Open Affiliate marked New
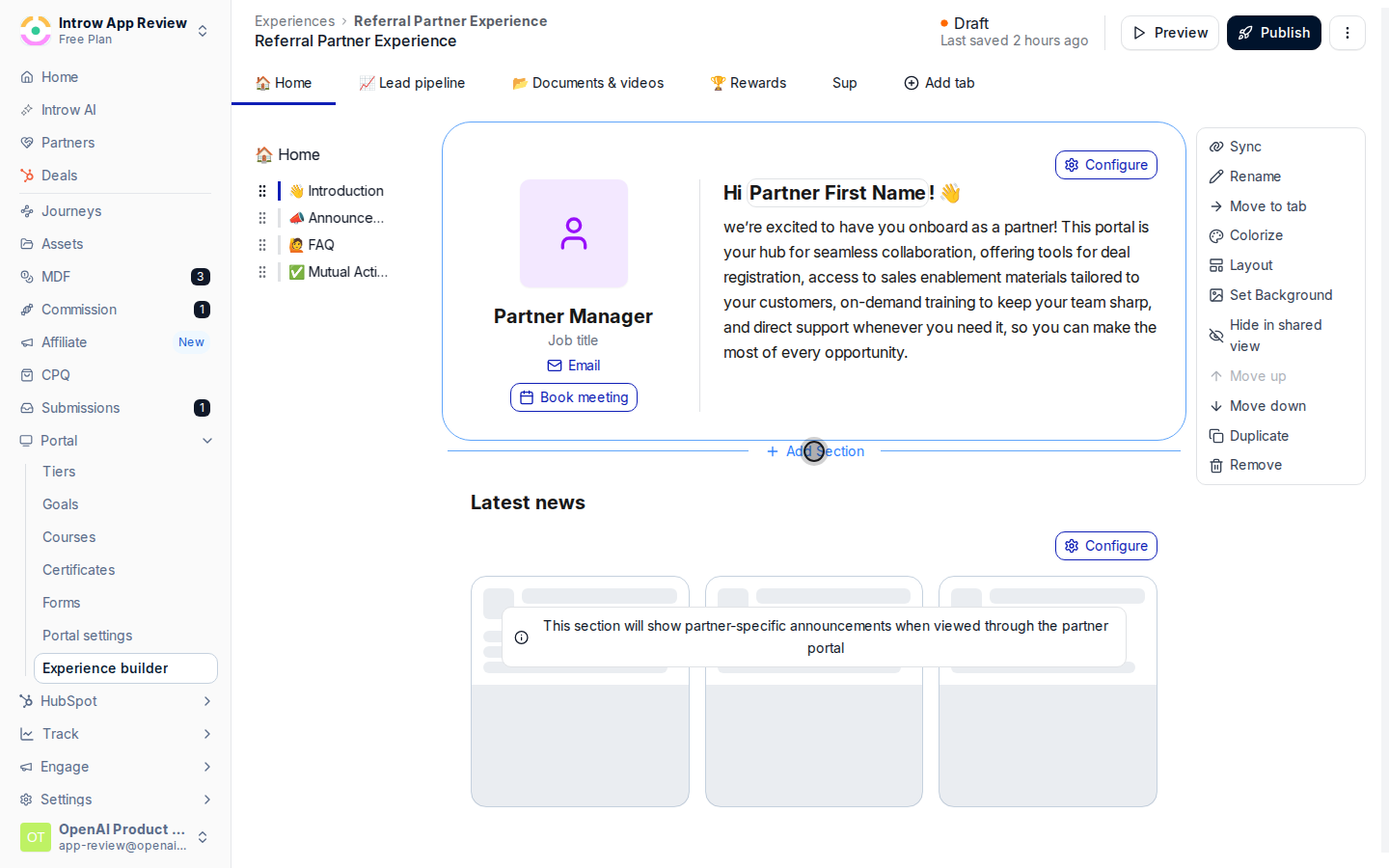1389x868 pixels. coord(115,342)
